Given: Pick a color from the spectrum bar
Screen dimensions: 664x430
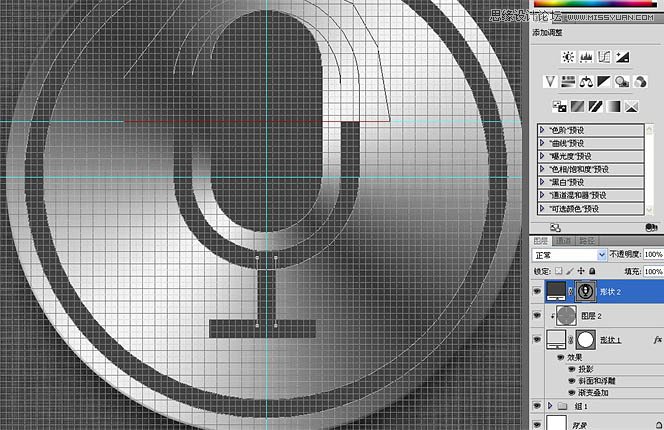Looking at the screenshot, I should pos(595,3).
